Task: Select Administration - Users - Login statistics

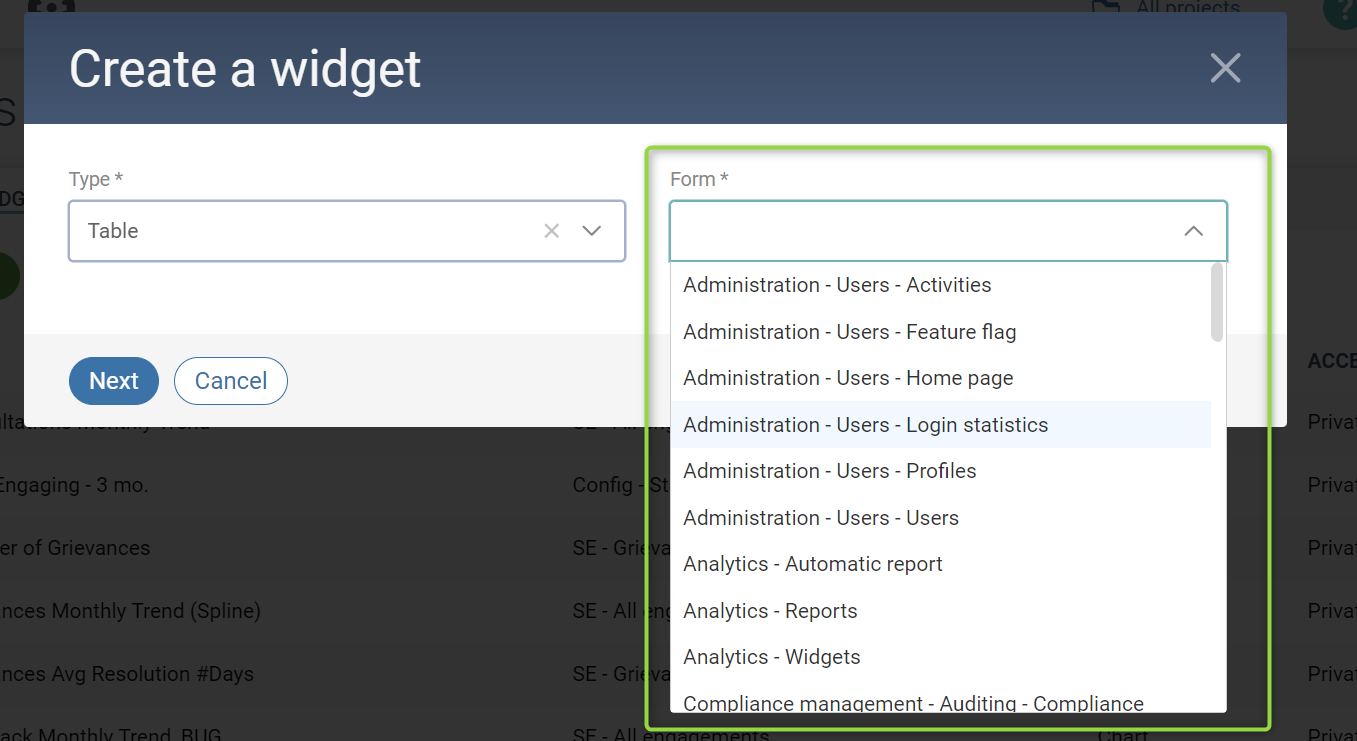Action: tap(865, 425)
